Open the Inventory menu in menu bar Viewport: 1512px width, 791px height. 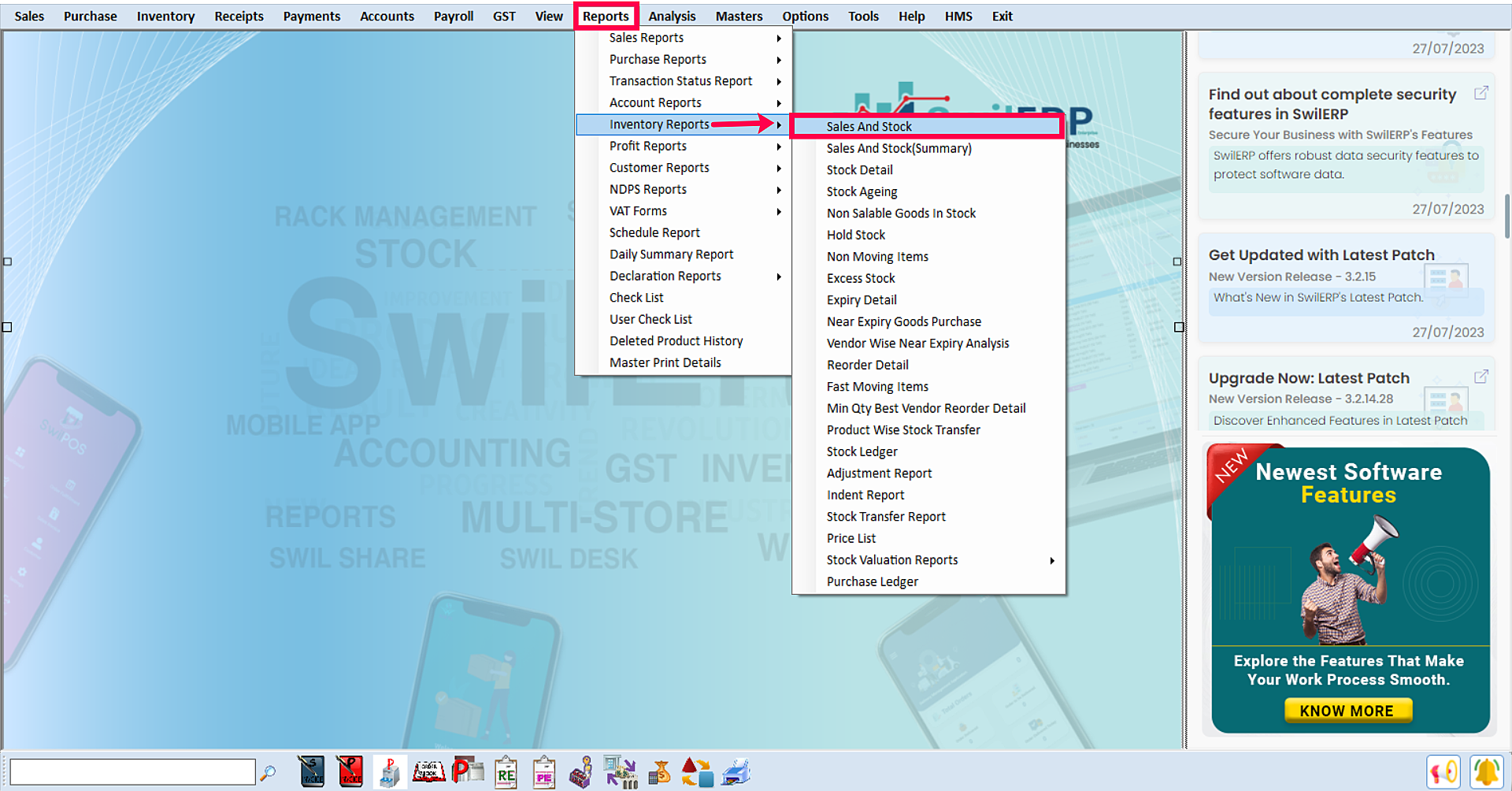[165, 16]
